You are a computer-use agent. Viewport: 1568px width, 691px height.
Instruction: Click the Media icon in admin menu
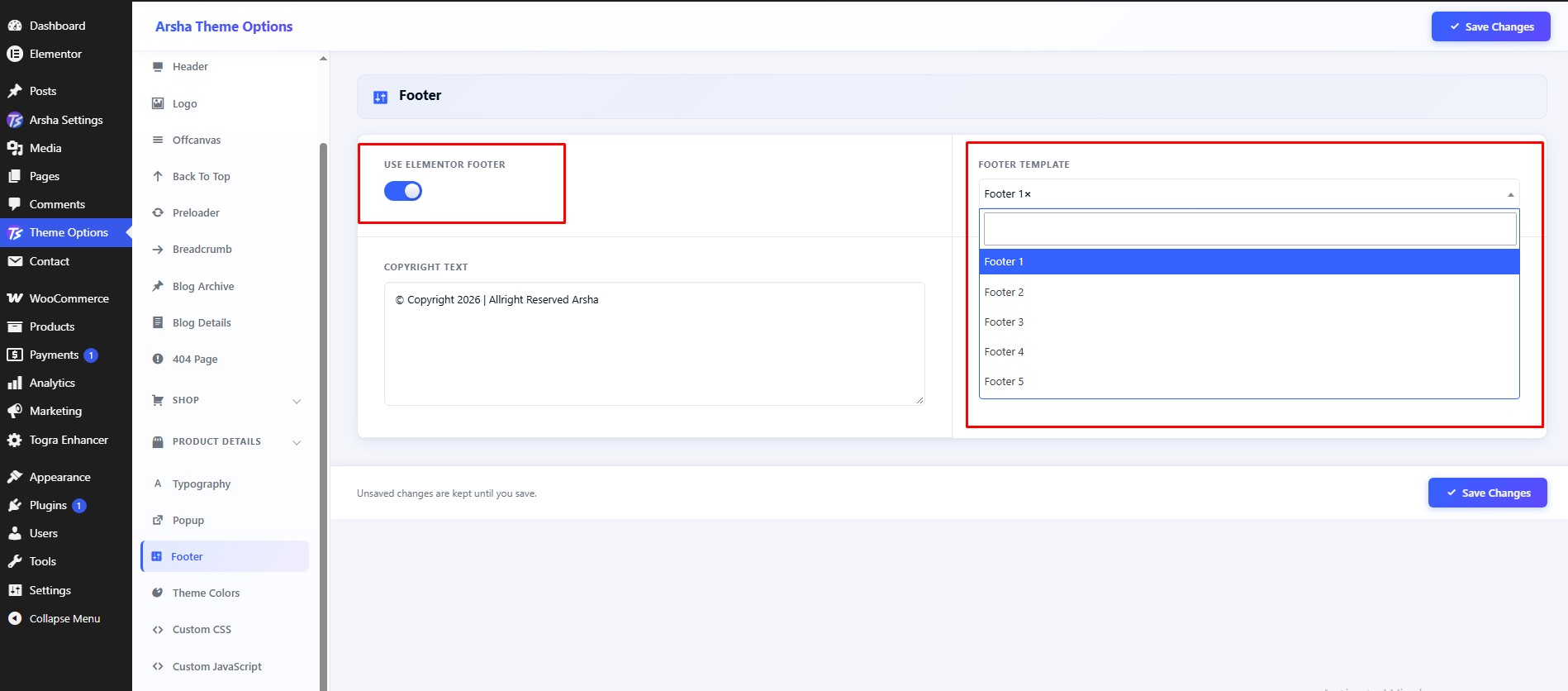pyautogui.click(x=15, y=148)
